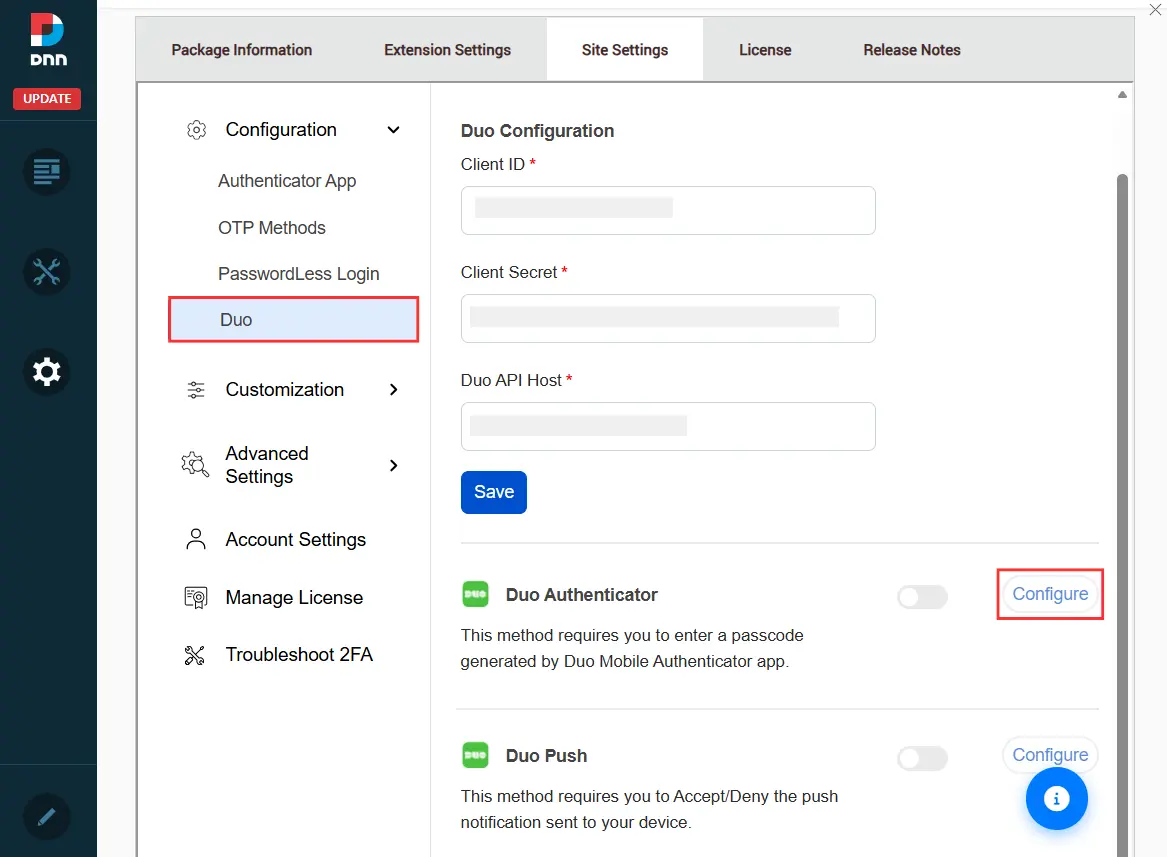Select the Duo menu item
This screenshot has width=1167, height=857.
293,319
